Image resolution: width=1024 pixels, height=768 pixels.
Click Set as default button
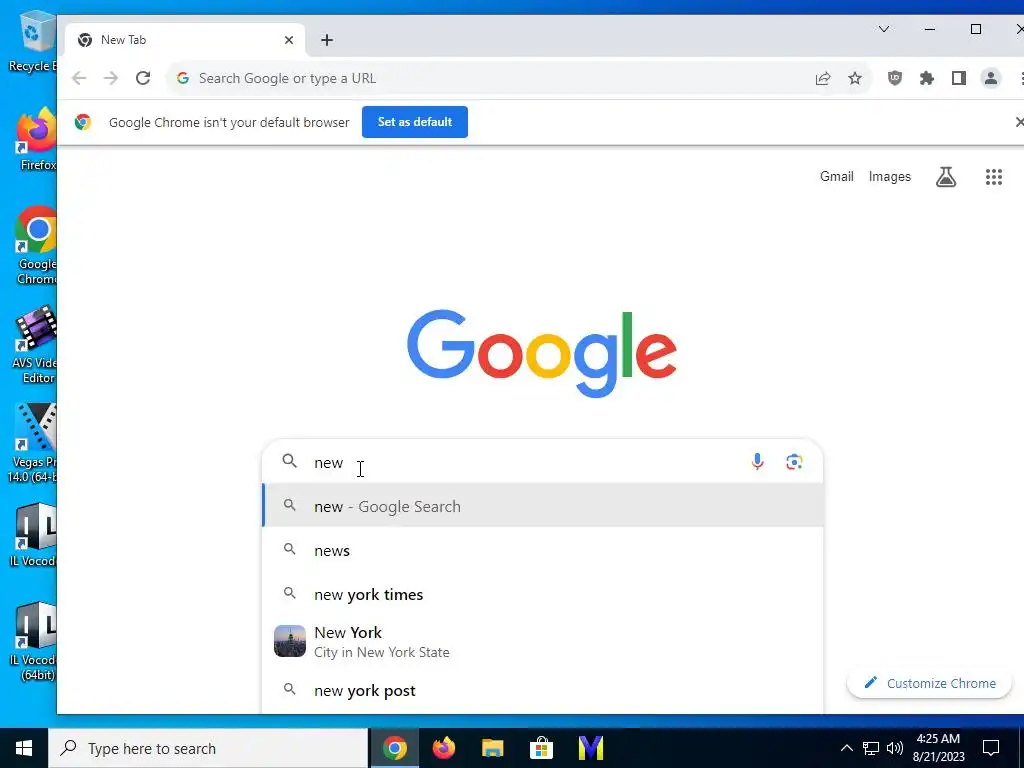(415, 122)
